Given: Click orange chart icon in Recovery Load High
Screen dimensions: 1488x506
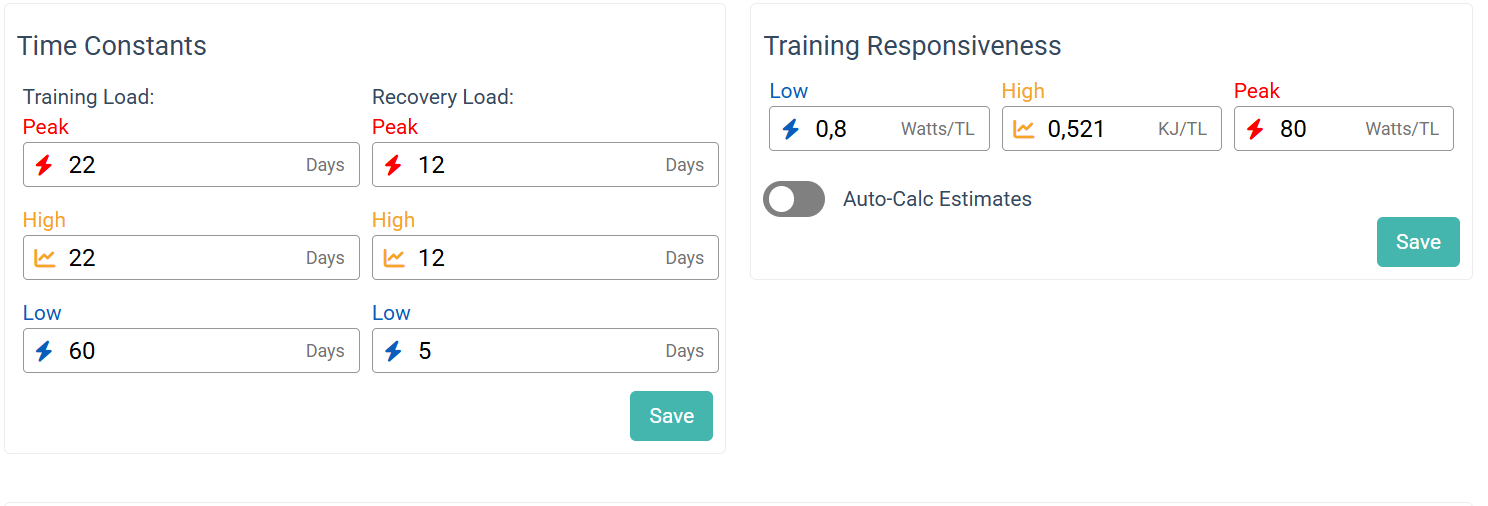Looking at the screenshot, I should tap(394, 258).
